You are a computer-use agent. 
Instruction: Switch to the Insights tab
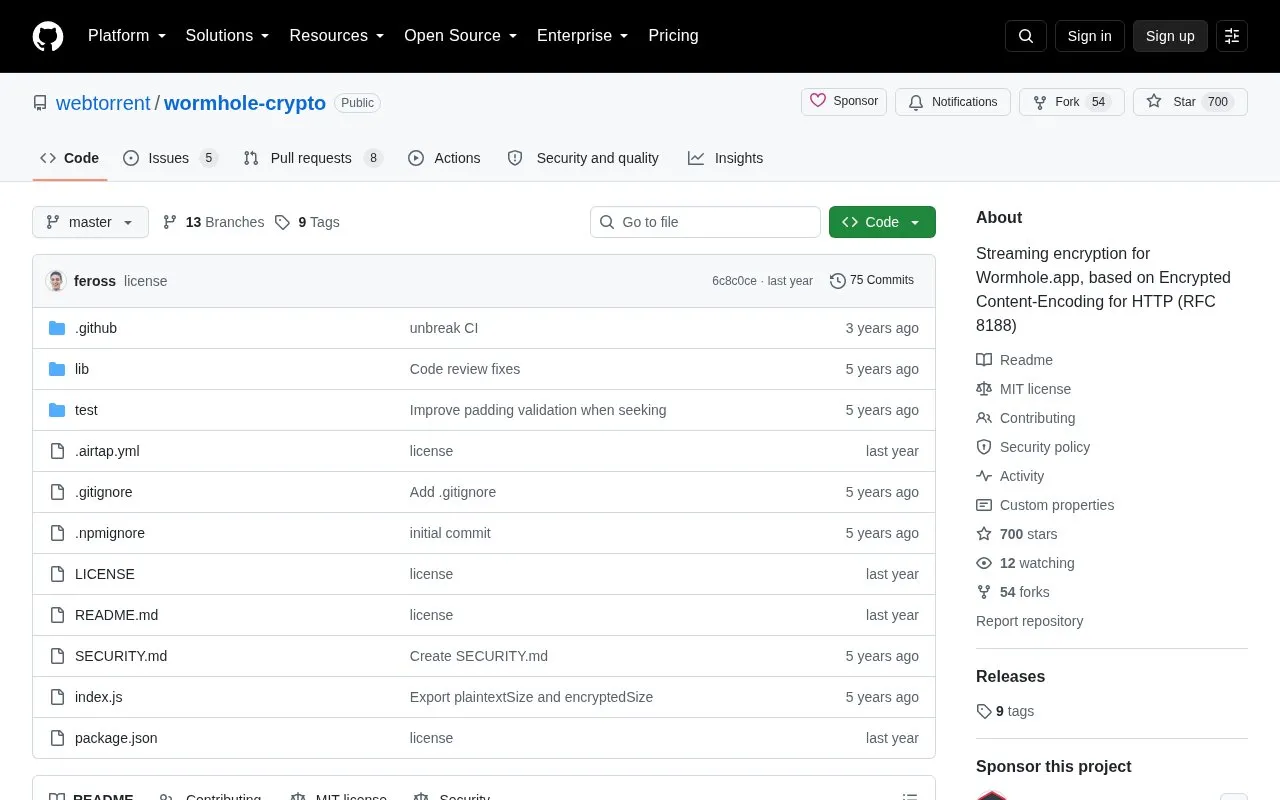click(x=725, y=158)
